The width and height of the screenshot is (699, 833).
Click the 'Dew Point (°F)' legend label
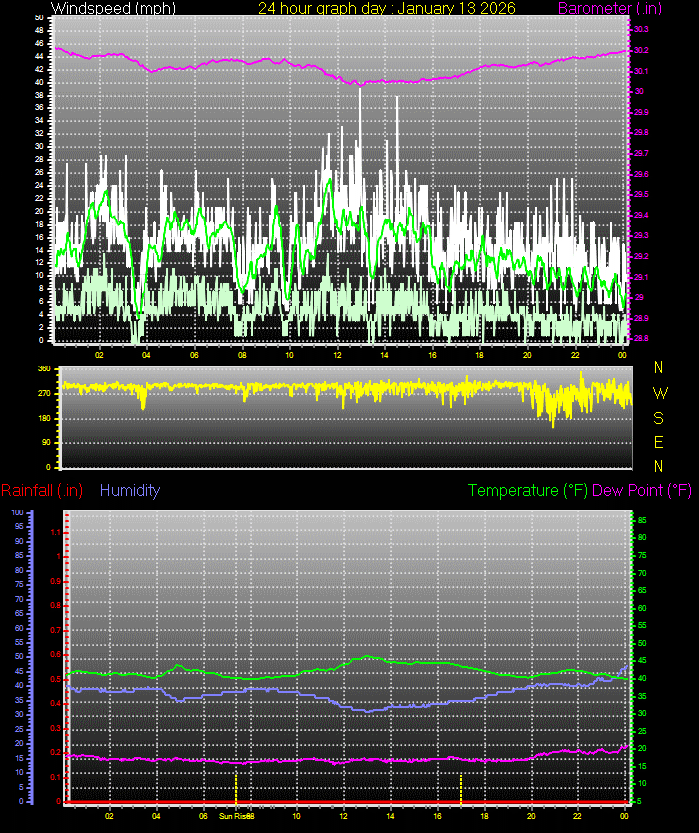click(x=642, y=490)
